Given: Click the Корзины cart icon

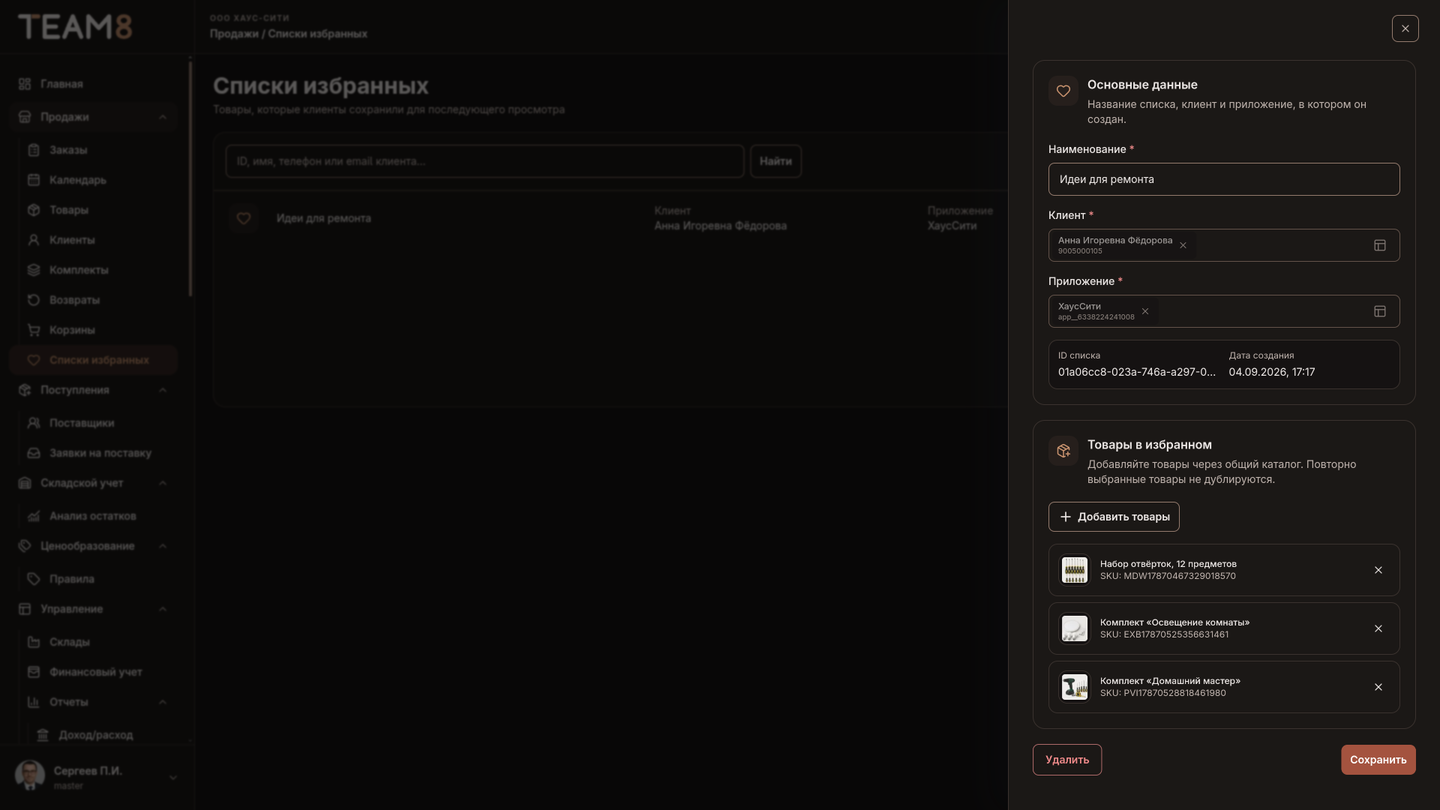Looking at the screenshot, I should (33, 330).
